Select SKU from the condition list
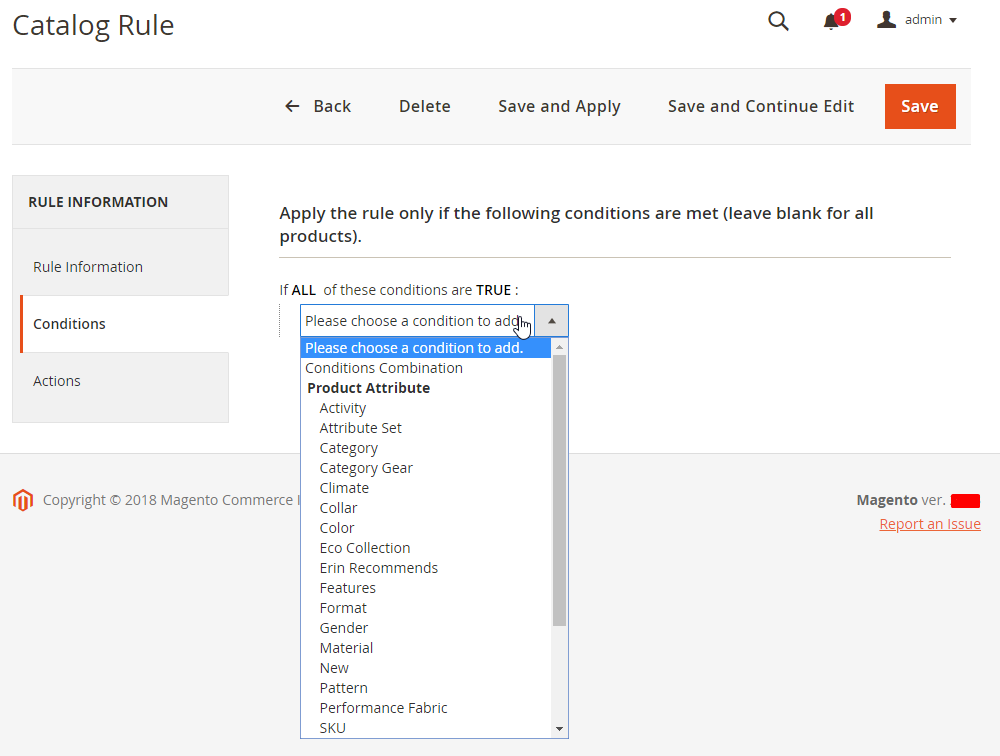This screenshot has width=1000, height=756. (333, 728)
